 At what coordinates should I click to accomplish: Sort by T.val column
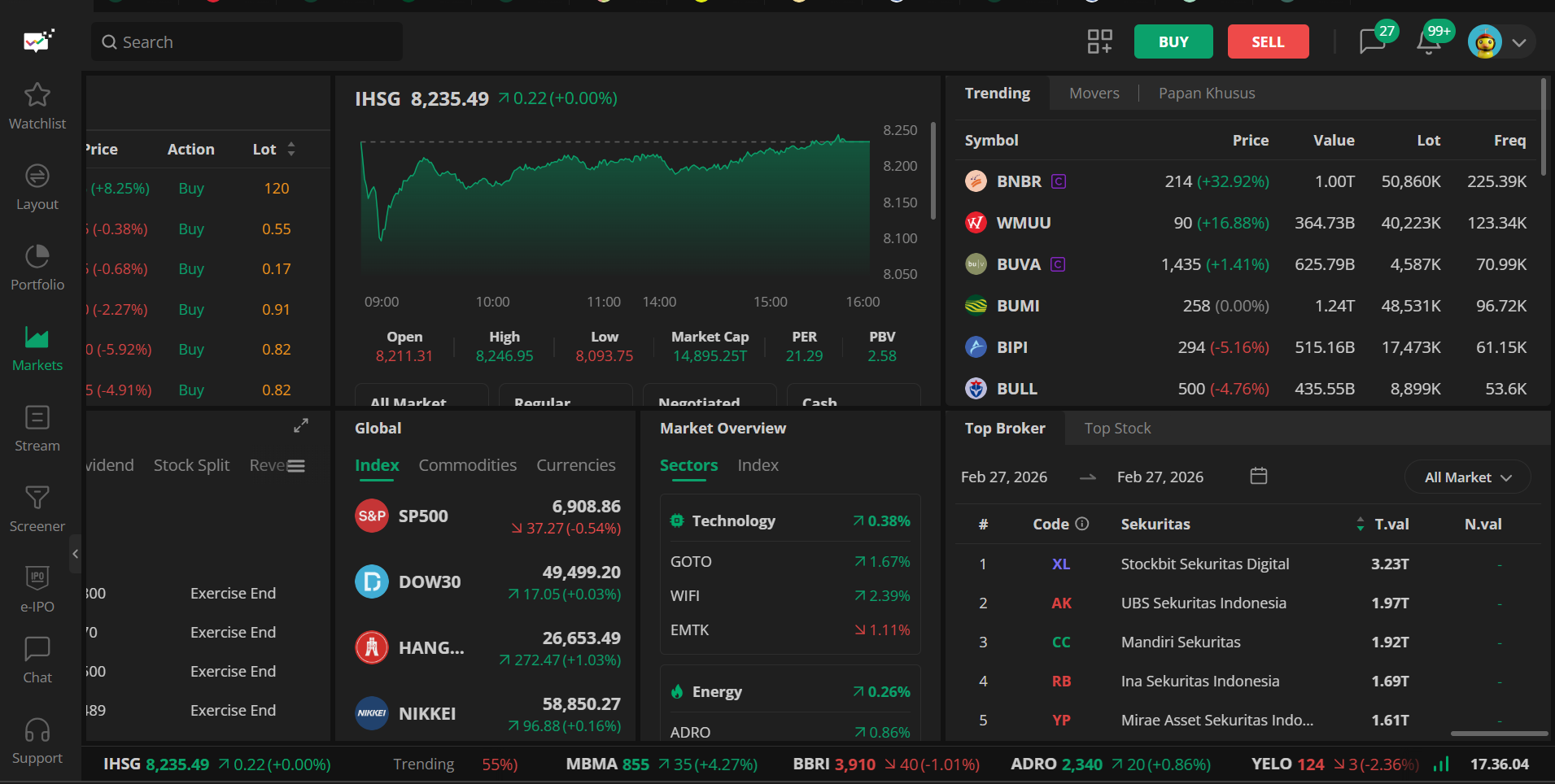tap(1361, 525)
